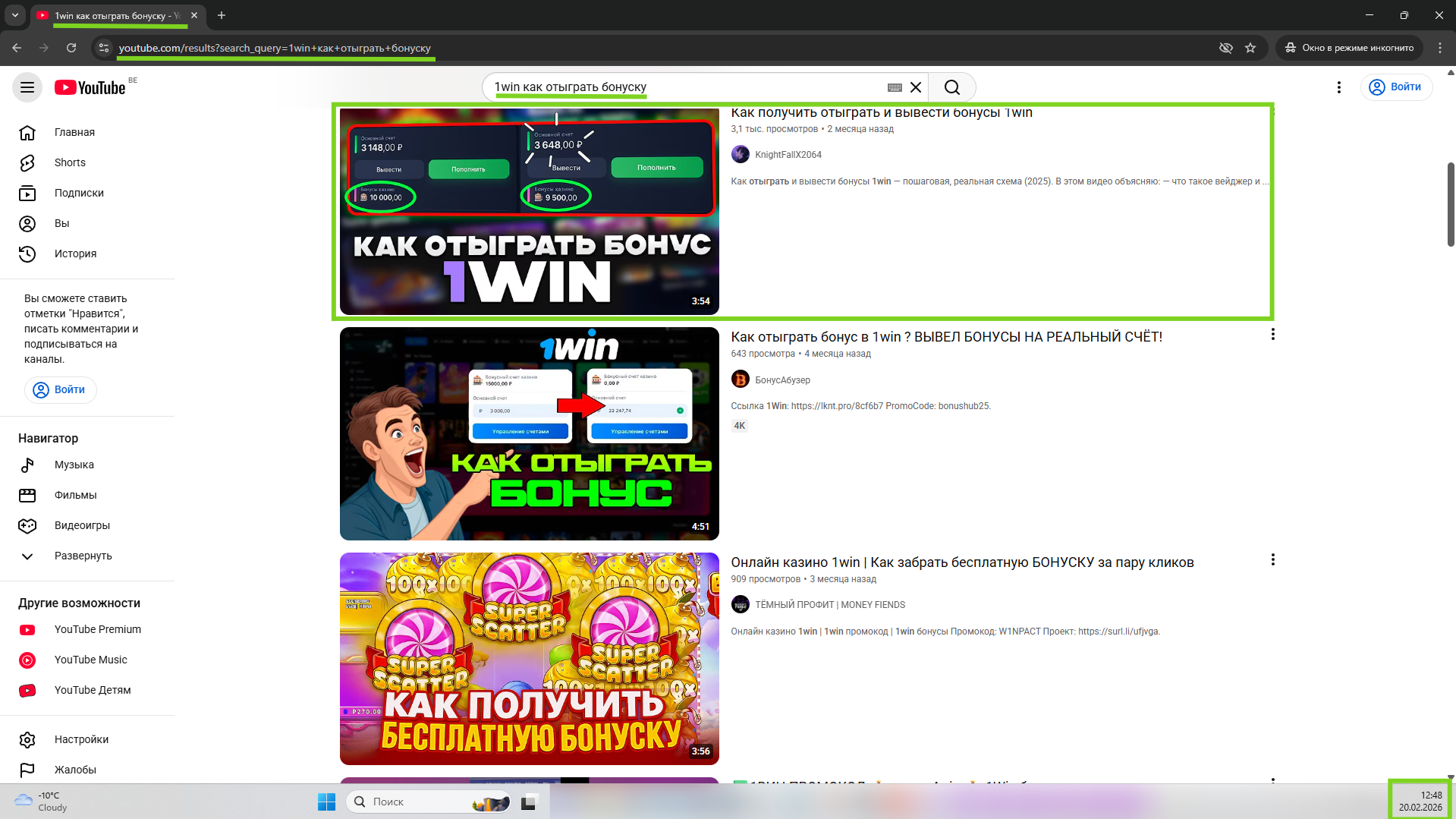Open site information icon in address bar

pos(104,48)
